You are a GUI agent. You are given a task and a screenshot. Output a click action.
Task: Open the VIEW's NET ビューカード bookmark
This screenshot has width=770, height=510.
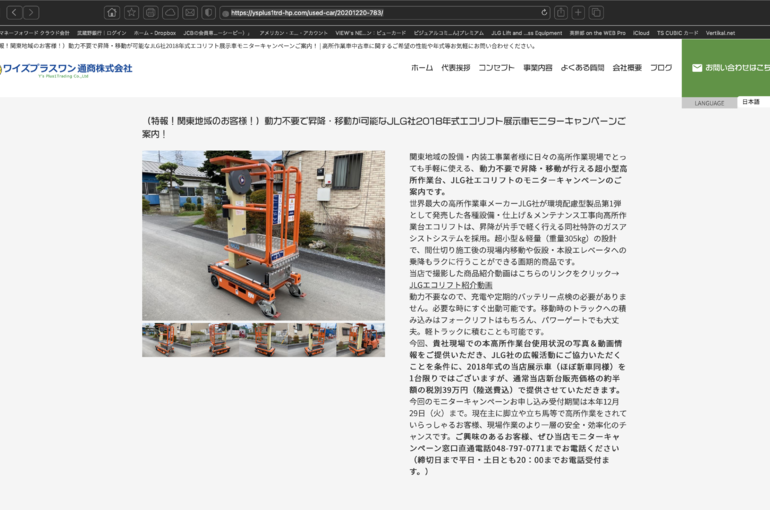coord(371,33)
